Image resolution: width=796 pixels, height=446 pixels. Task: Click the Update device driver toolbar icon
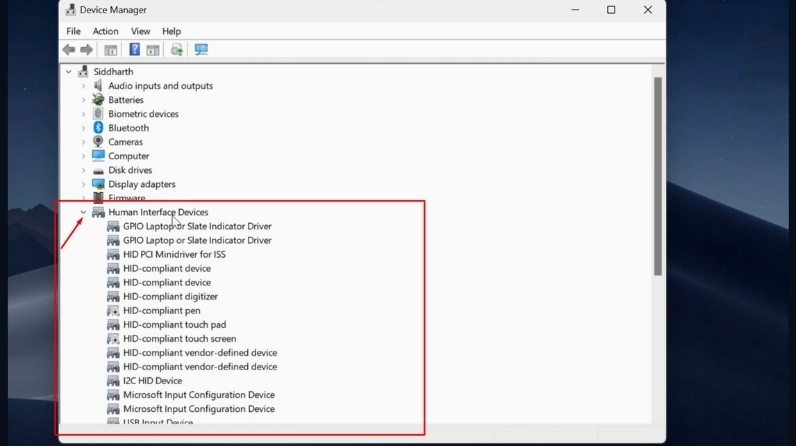pos(177,49)
